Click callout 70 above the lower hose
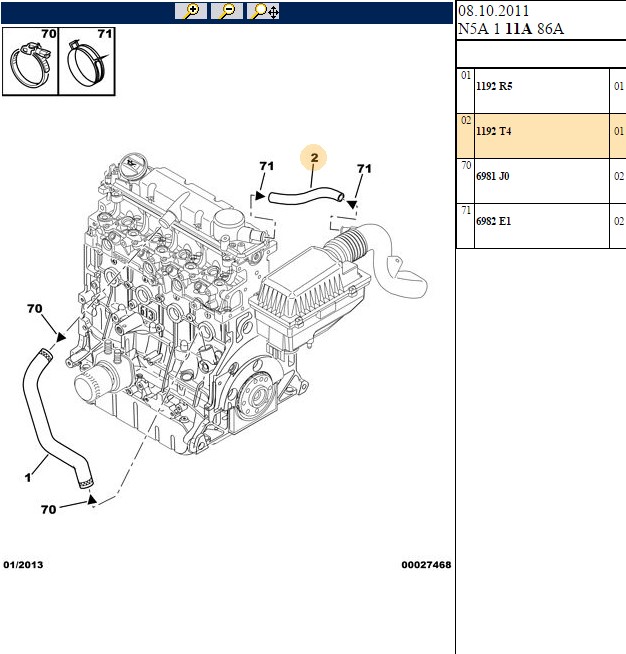This screenshot has height=654, width=626. coord(35,309)
